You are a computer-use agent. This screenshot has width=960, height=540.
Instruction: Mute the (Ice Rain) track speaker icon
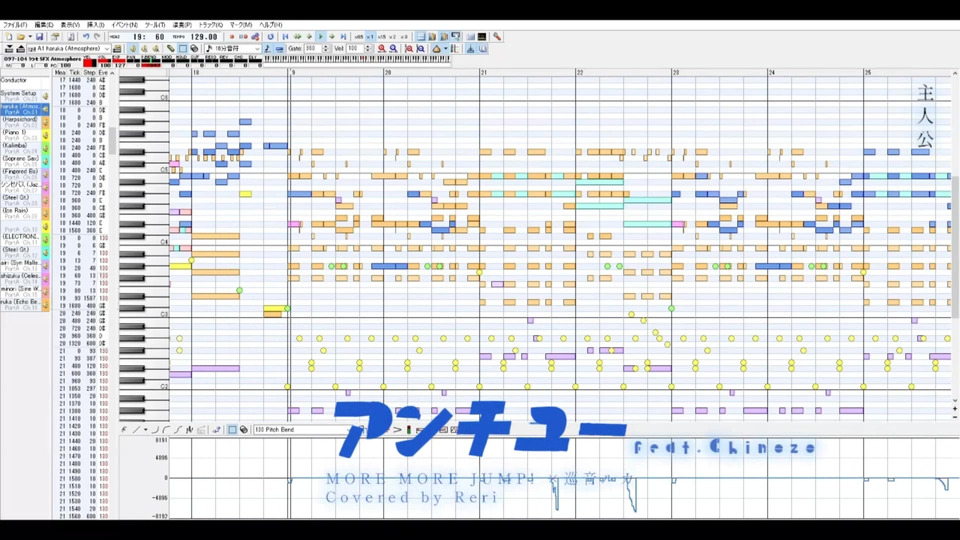[45, 214]
